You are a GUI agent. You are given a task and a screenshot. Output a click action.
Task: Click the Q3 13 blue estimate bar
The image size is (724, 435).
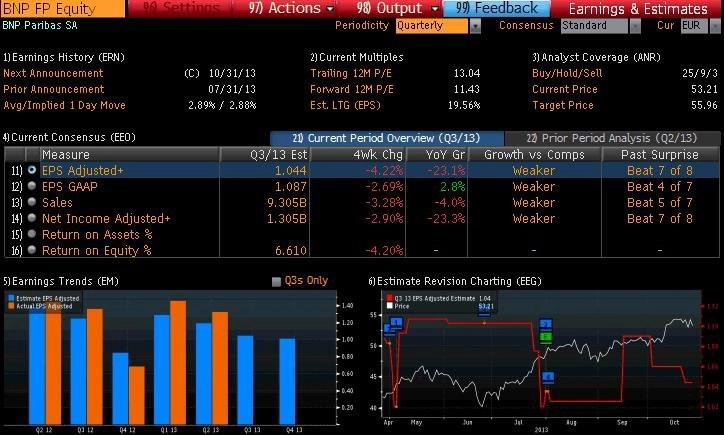(245, 380)
